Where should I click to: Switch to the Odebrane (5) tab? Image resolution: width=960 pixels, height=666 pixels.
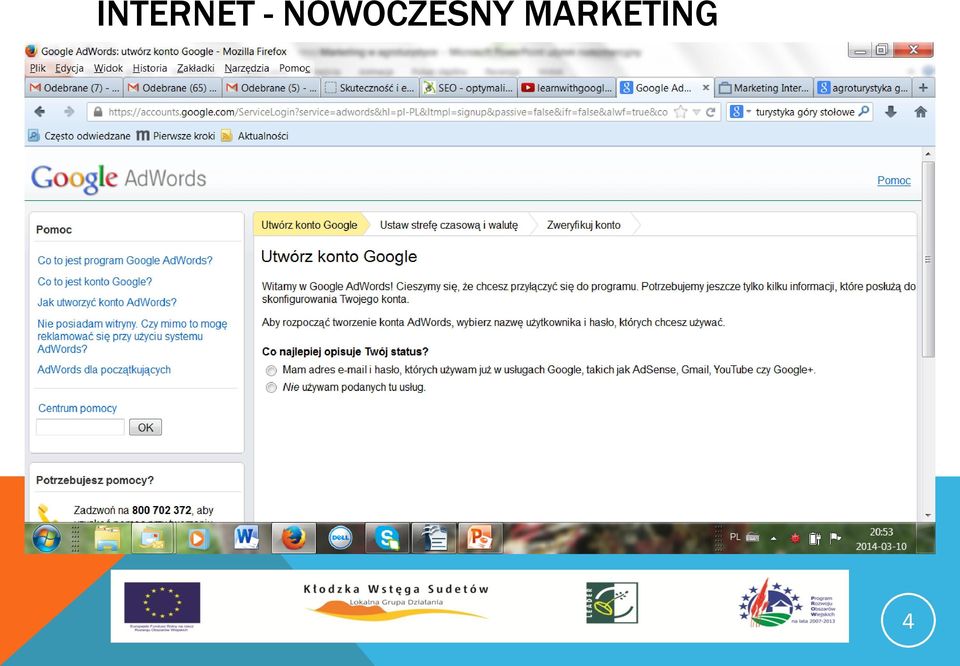pyautogui.click(x=271, y=88)
